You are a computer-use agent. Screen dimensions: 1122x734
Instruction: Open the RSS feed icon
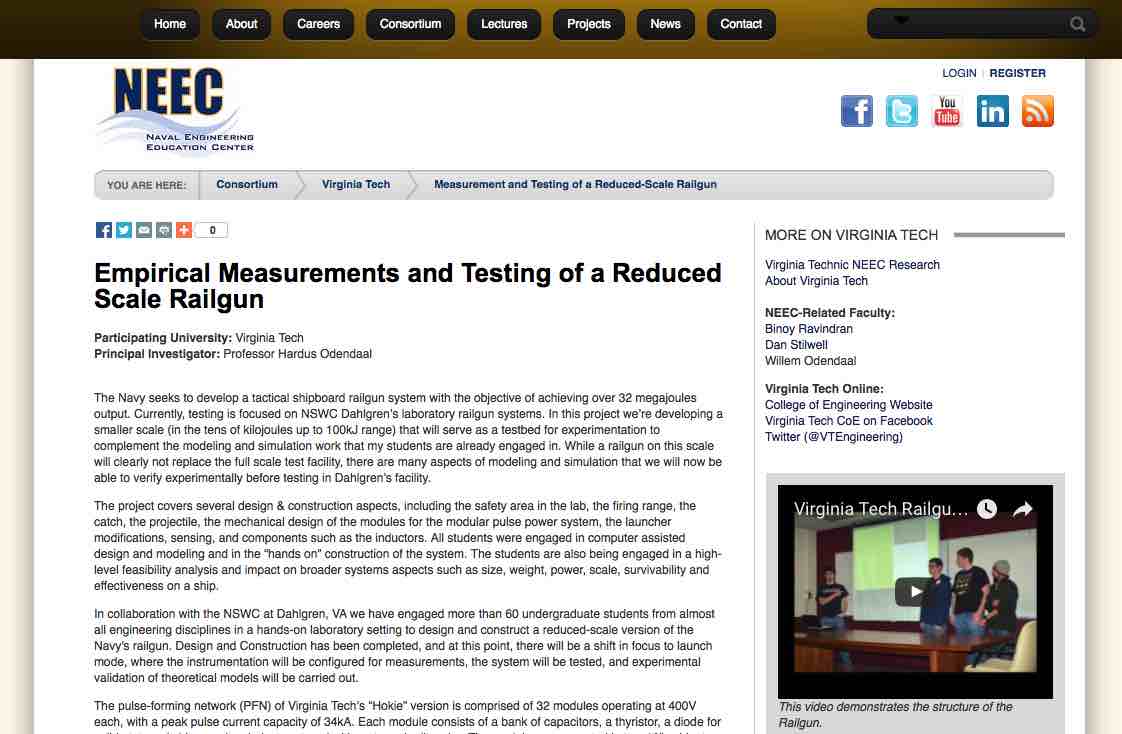[1038, 111]
